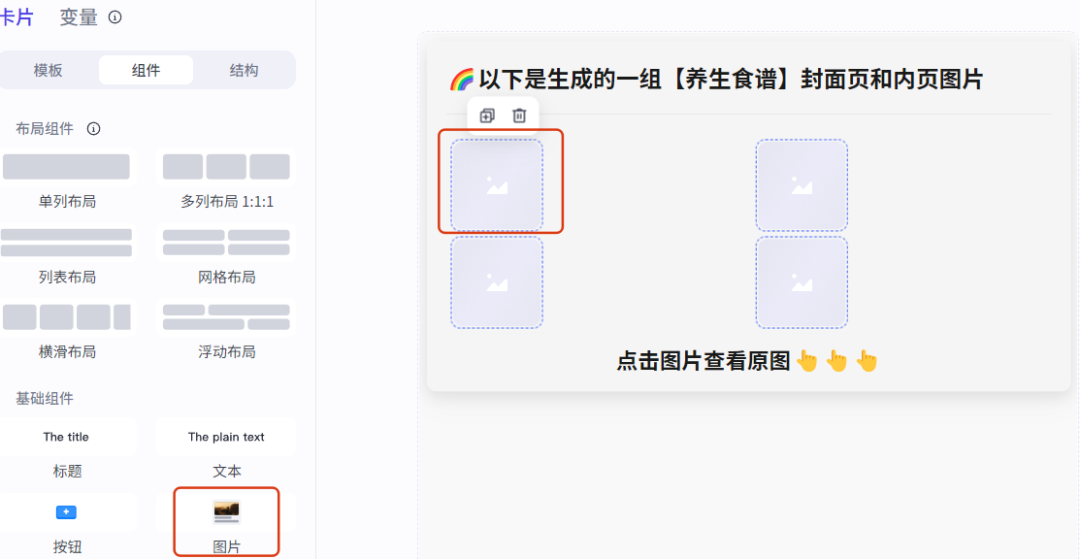This screenshot has width=1080, height=559.
Task: Pick the 网格布局 grid layout
Action: click(227, 254)
